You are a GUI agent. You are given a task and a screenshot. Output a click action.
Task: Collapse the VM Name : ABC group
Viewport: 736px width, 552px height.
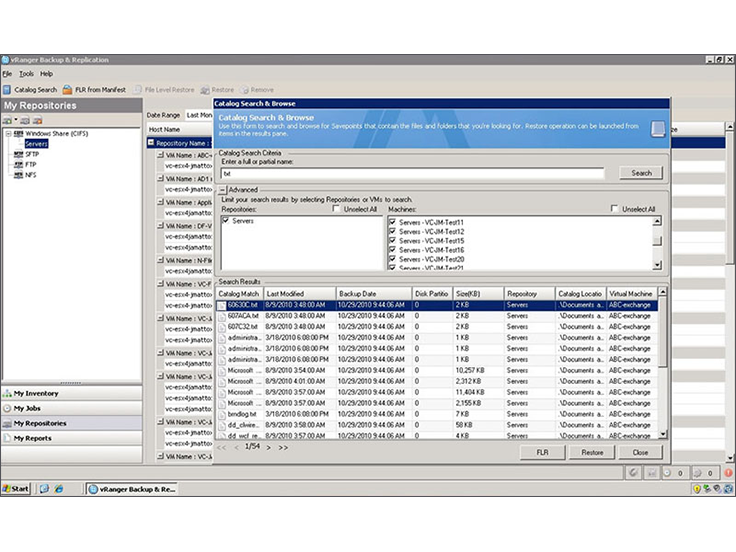coord(161,154)
